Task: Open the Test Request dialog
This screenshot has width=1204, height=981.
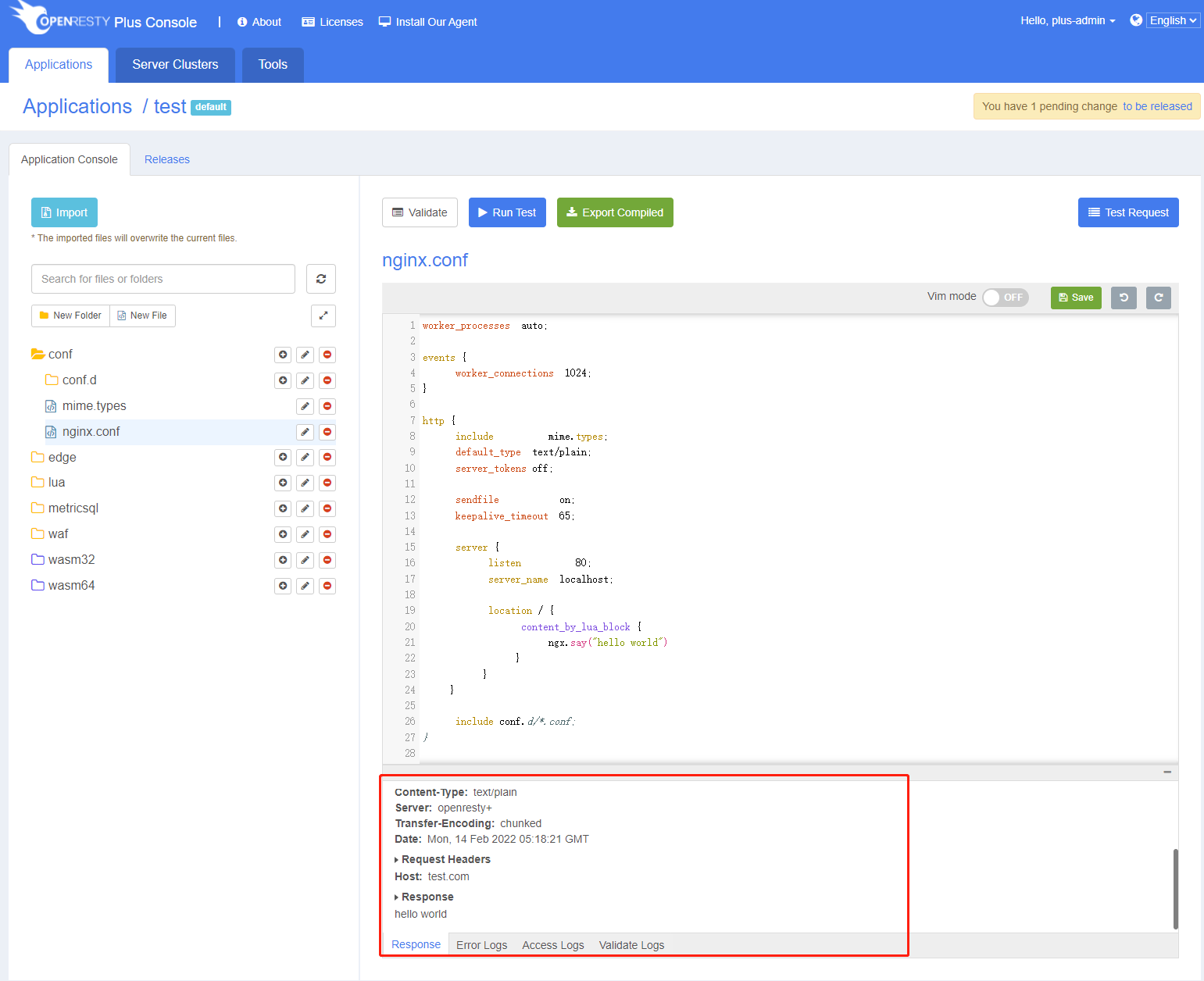Action: [x=1128, y=212]
